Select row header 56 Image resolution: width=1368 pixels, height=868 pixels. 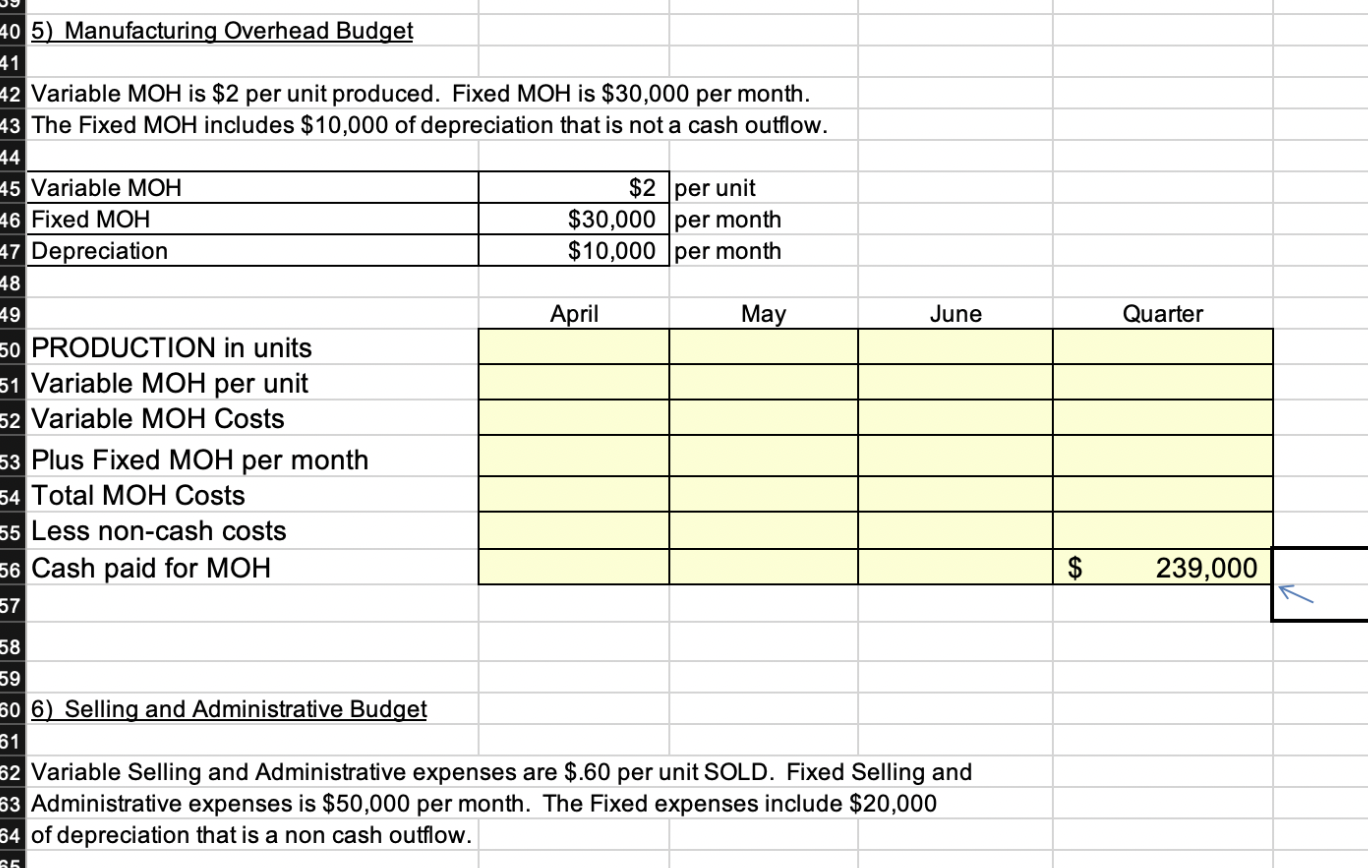[12, 568]
